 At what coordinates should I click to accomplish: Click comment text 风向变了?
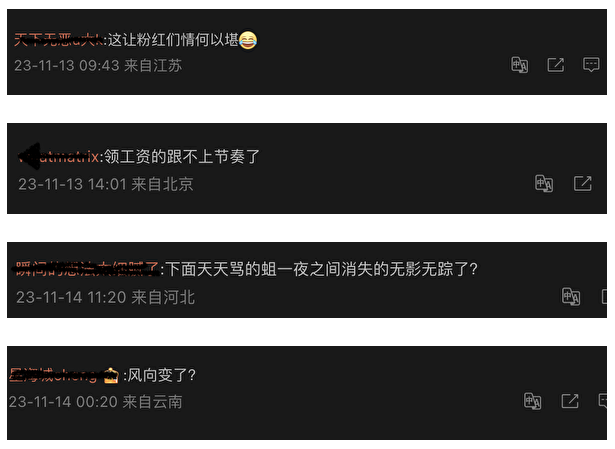pos(162,375)
